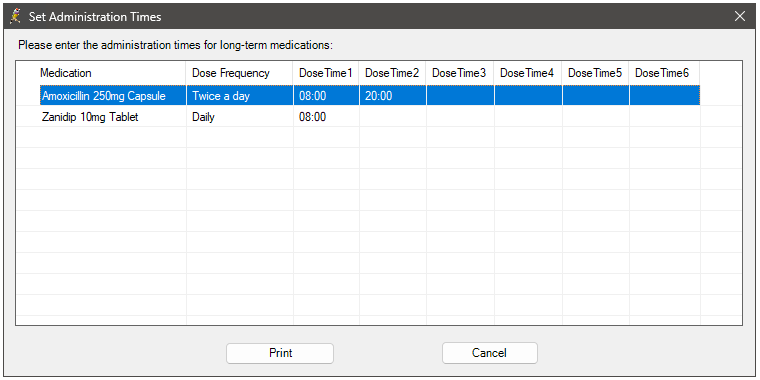Image resolution: width=760 pixels, height=380 pixels.
Task: Edit Amoxicillin DoseTime2 cell showing 20:00
Action: click(x=393, y=96)
